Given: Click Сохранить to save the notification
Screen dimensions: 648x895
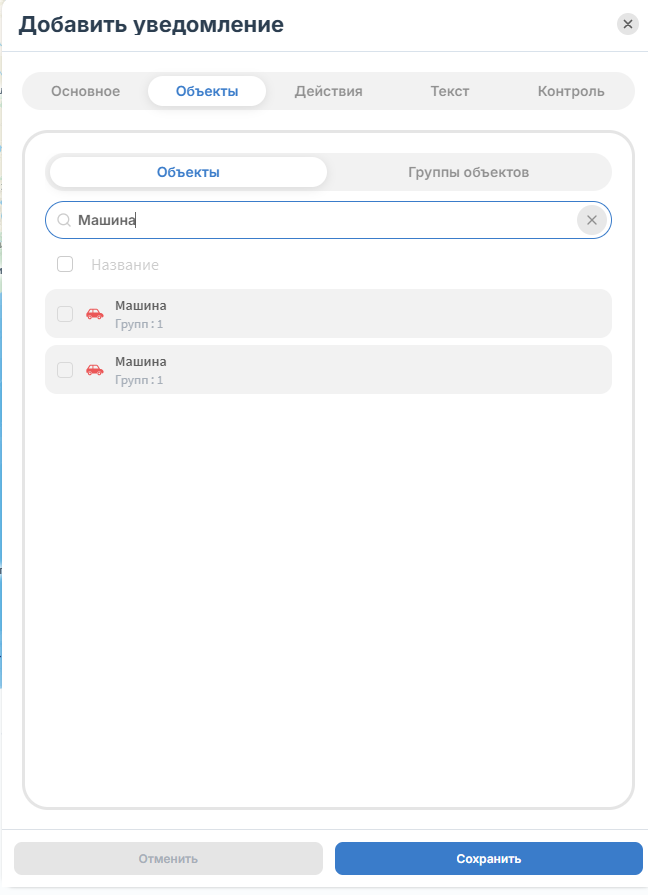Looking at the screenshot, I should pos(489,858).
